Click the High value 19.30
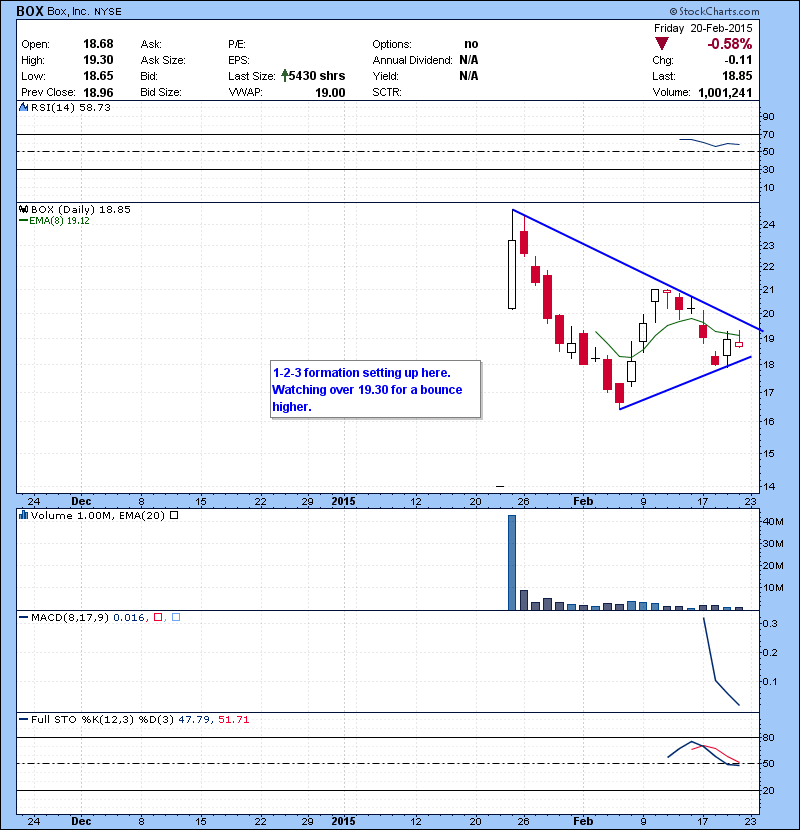Image resolution: width=800 pixels, height=830 pixels. (98, 60)
